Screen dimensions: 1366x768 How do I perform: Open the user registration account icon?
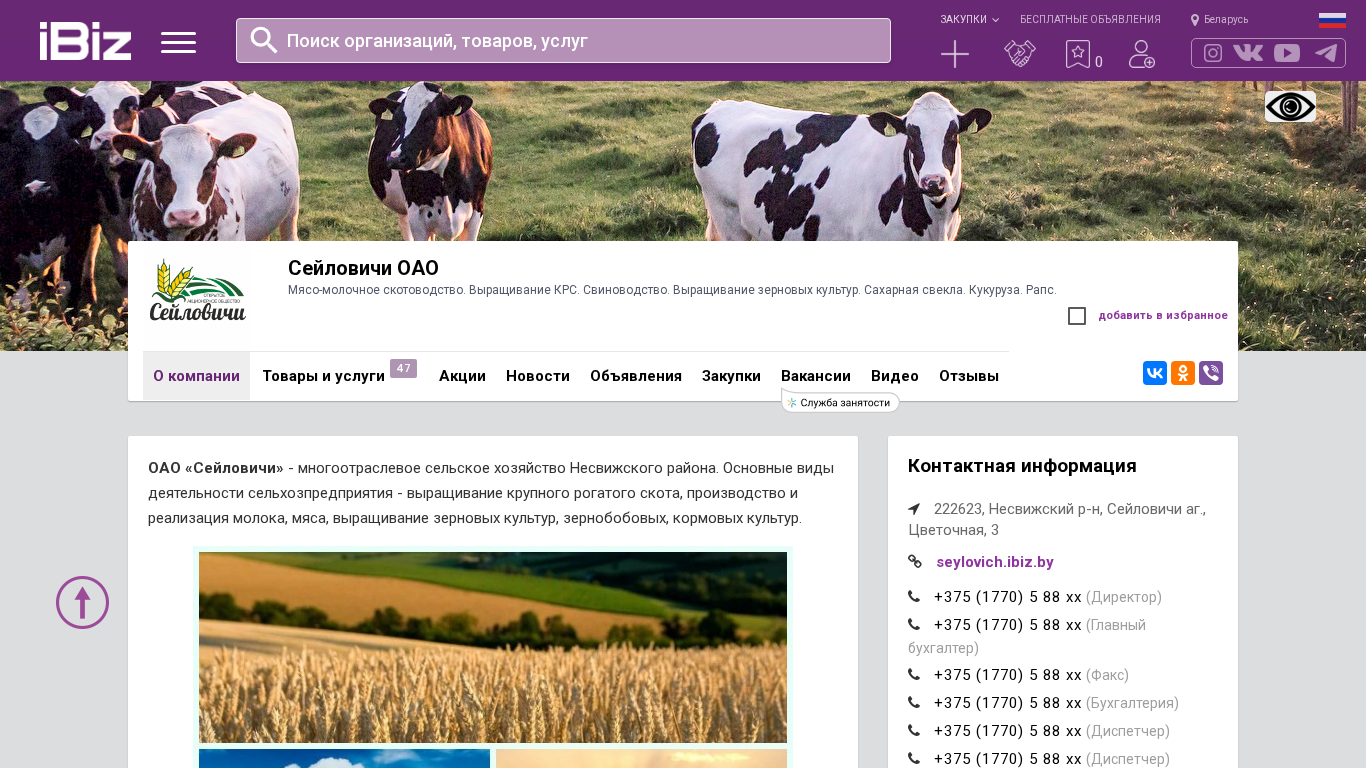pos(1142,54)
